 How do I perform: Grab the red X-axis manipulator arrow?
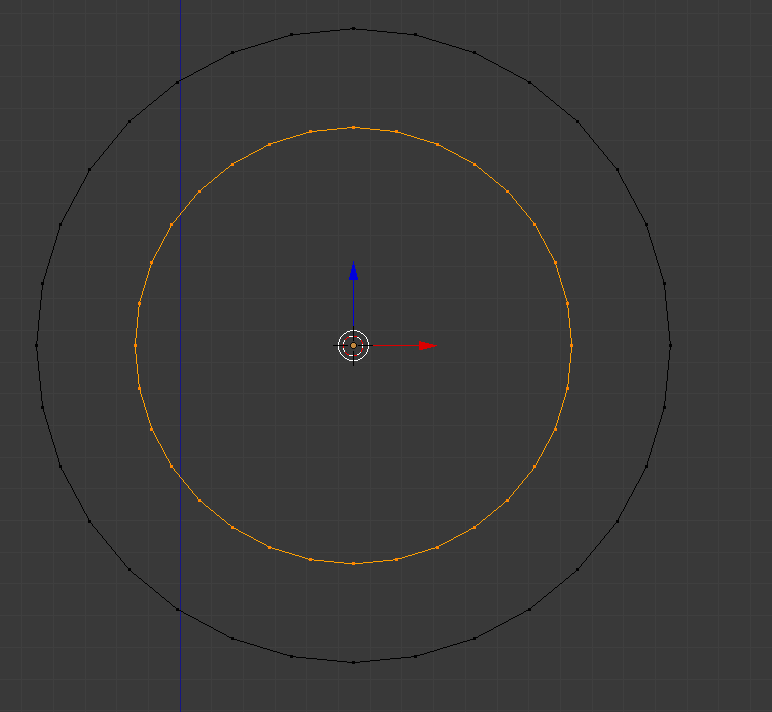pyautogui.click(x=427, y=346)
